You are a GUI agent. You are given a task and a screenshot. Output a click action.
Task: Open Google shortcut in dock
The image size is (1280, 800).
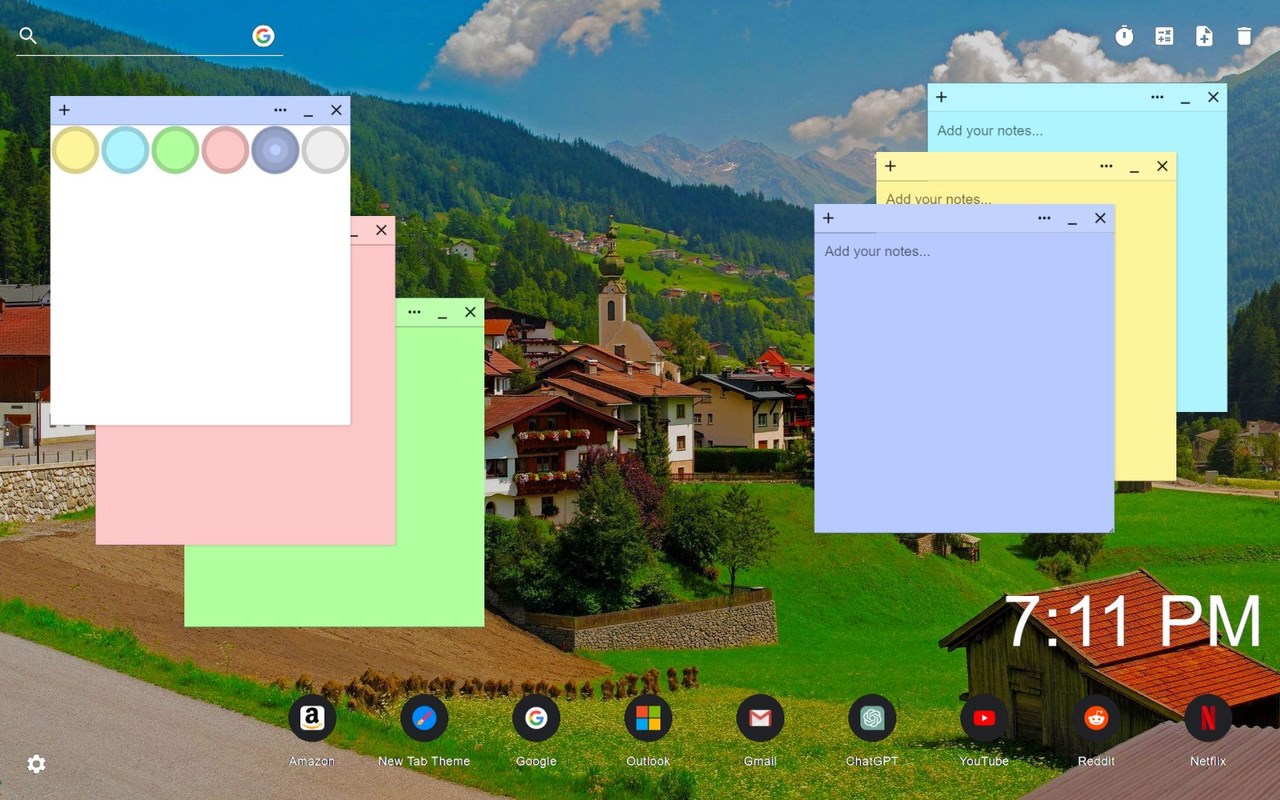pyautogui.click(x=536, y=718)
